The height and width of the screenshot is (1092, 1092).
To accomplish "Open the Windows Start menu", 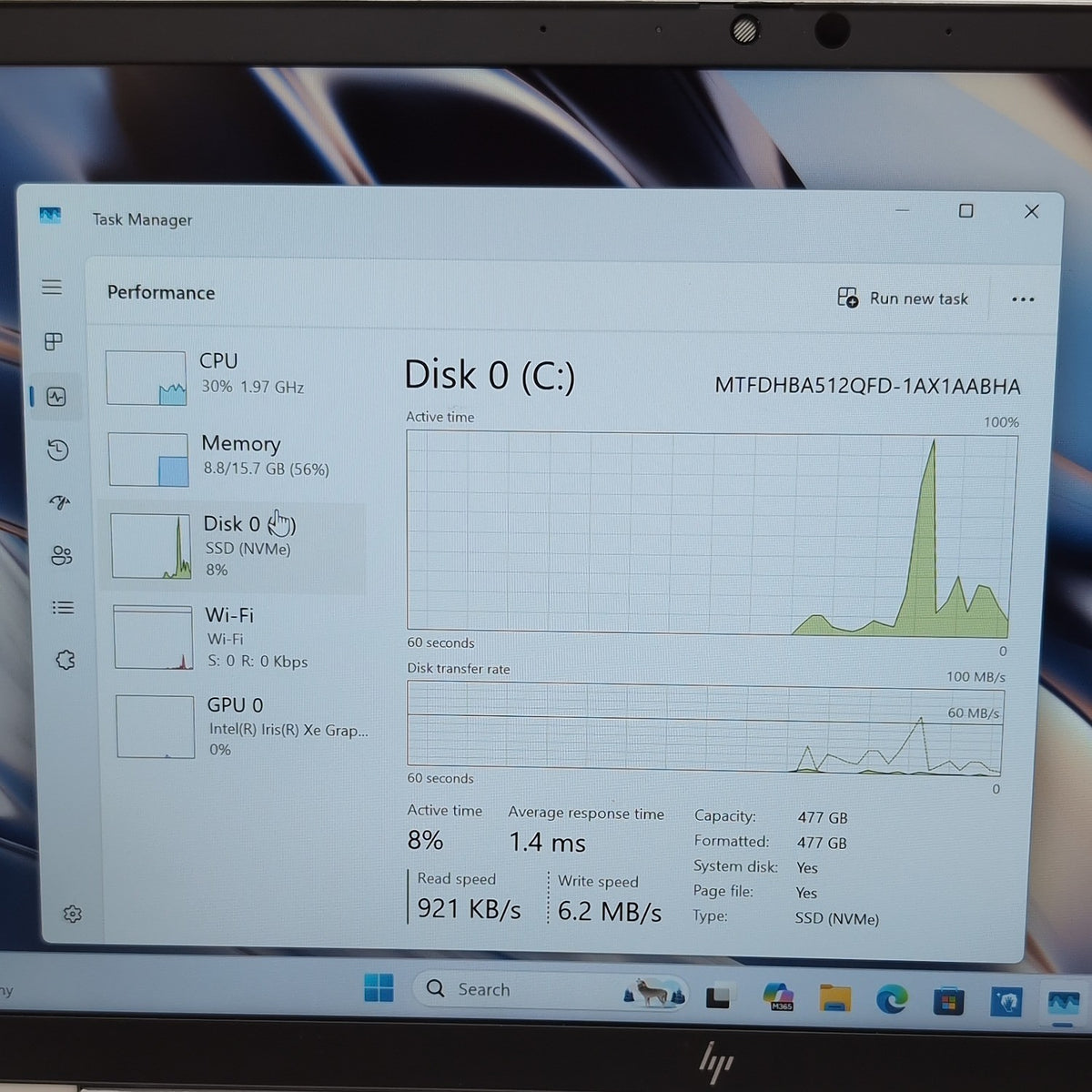I will 379,987.
